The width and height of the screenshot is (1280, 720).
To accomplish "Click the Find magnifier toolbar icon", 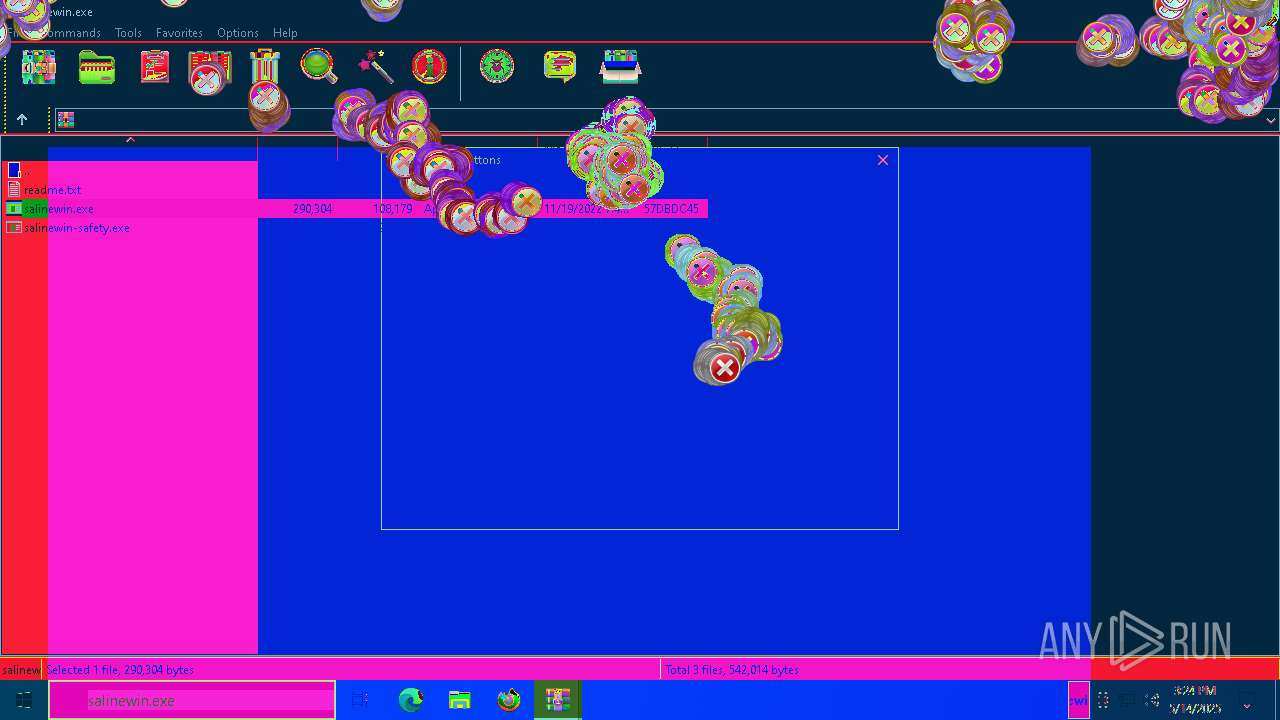I will [319, 67].
